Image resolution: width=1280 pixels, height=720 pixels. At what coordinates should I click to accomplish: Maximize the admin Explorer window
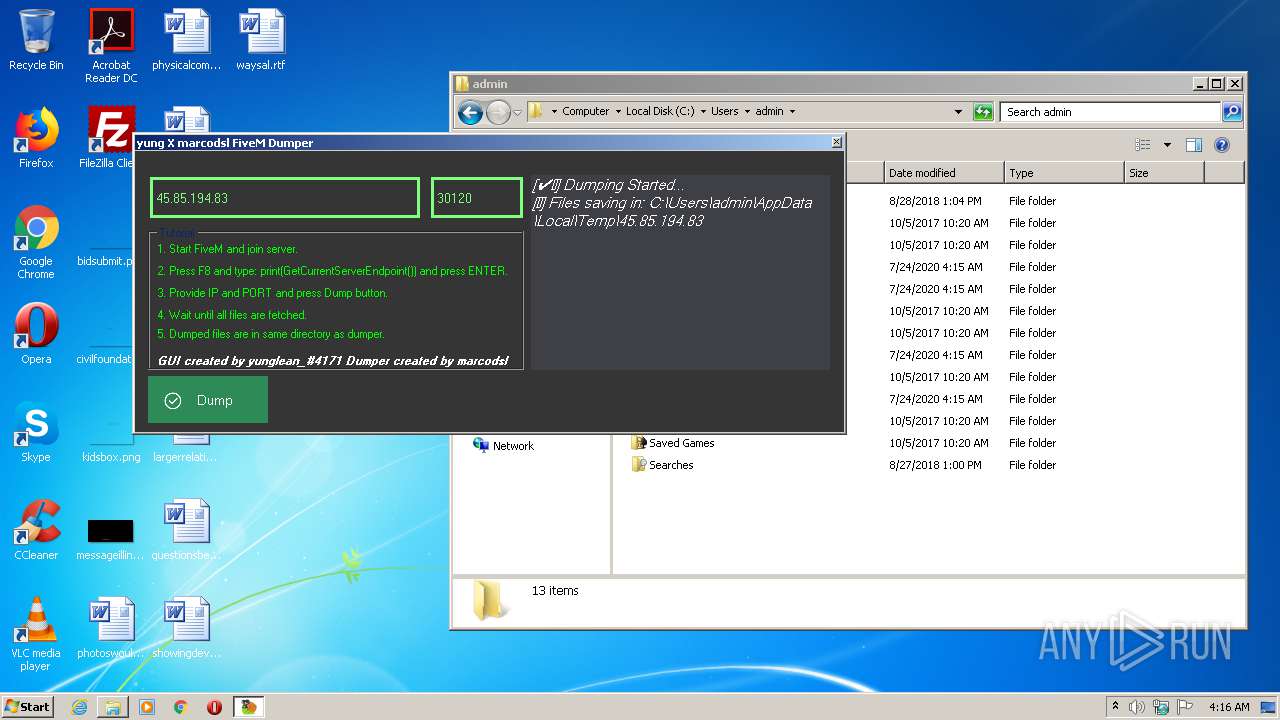[x=1216, y=84]
